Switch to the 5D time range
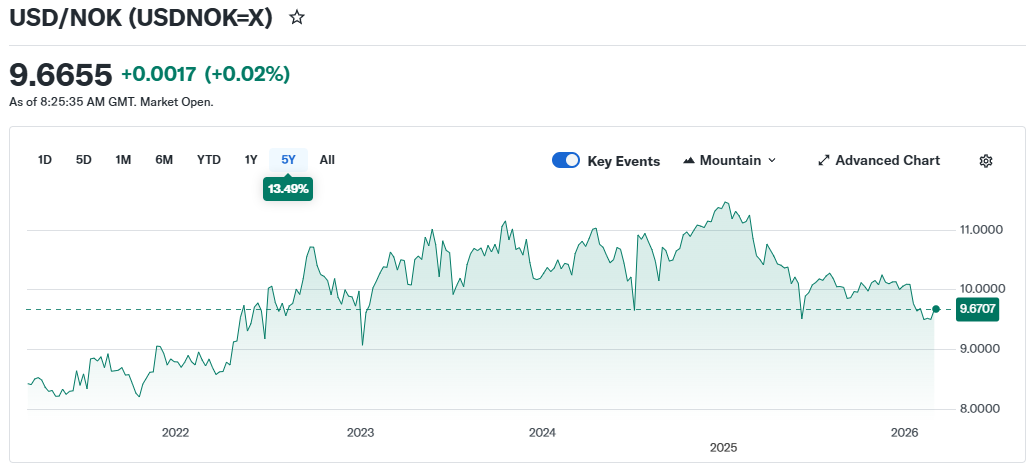The width and height of the screenshot is (1033, 466). click(x=84, y=160)
